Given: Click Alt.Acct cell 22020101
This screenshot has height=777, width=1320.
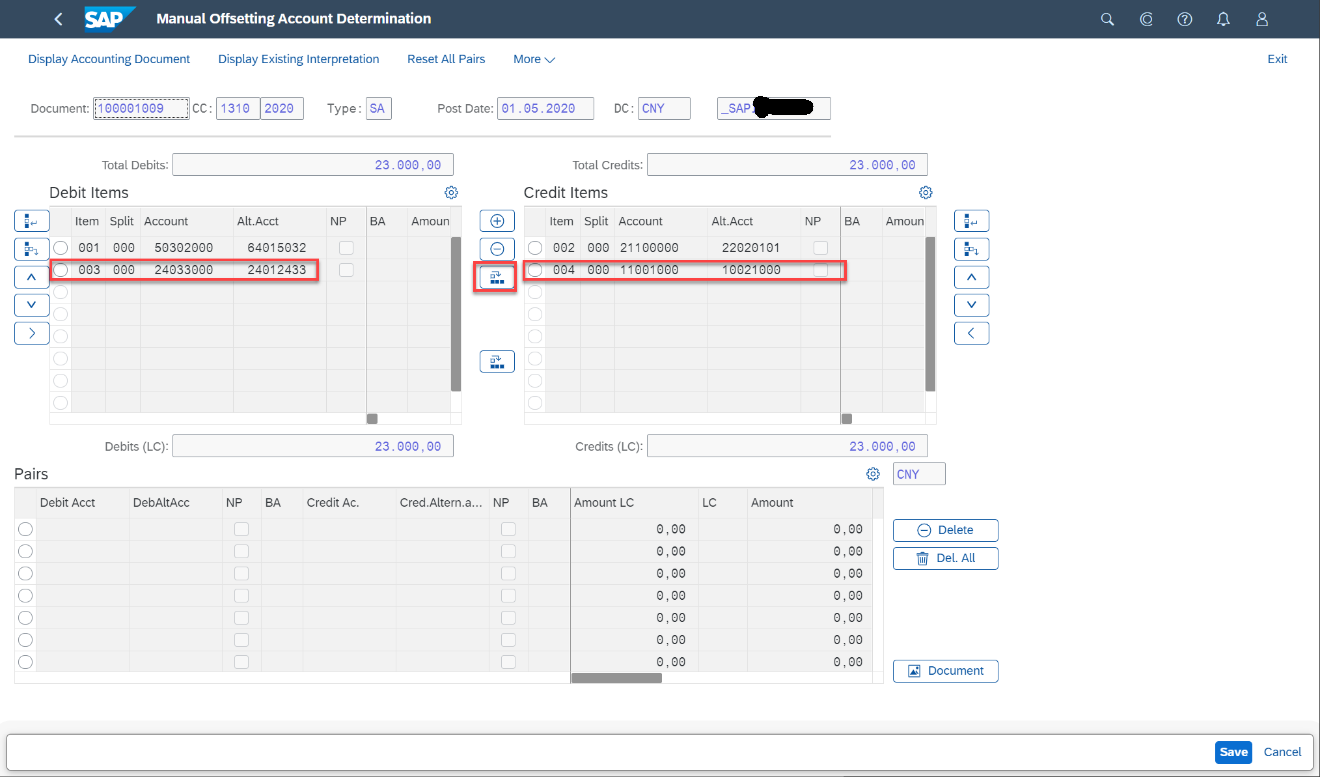Looking at the screenshot, I should coord(754,247).
